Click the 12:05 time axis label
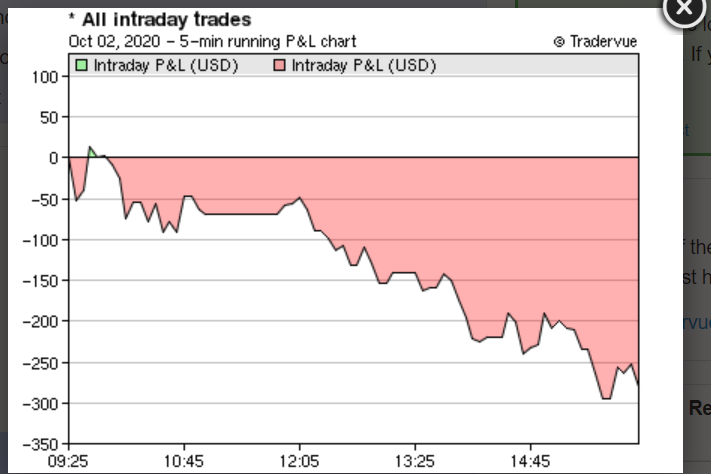 tap(299, 462)
